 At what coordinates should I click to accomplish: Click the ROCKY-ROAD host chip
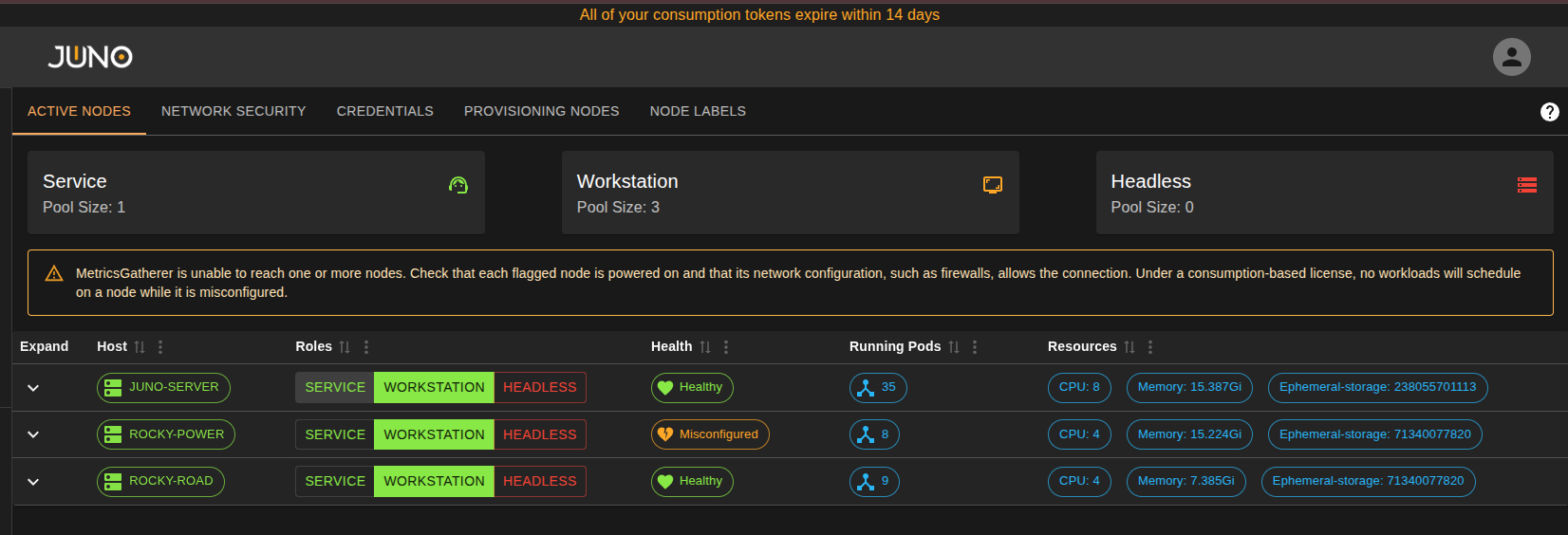coord(160,481)
